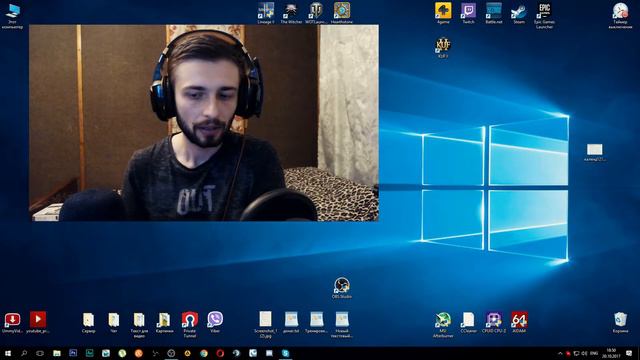The height and width of the screenshot is (360, 640).
Task: Open the Сервер folder
Action: pyautogui.click(x=88, y=322)
